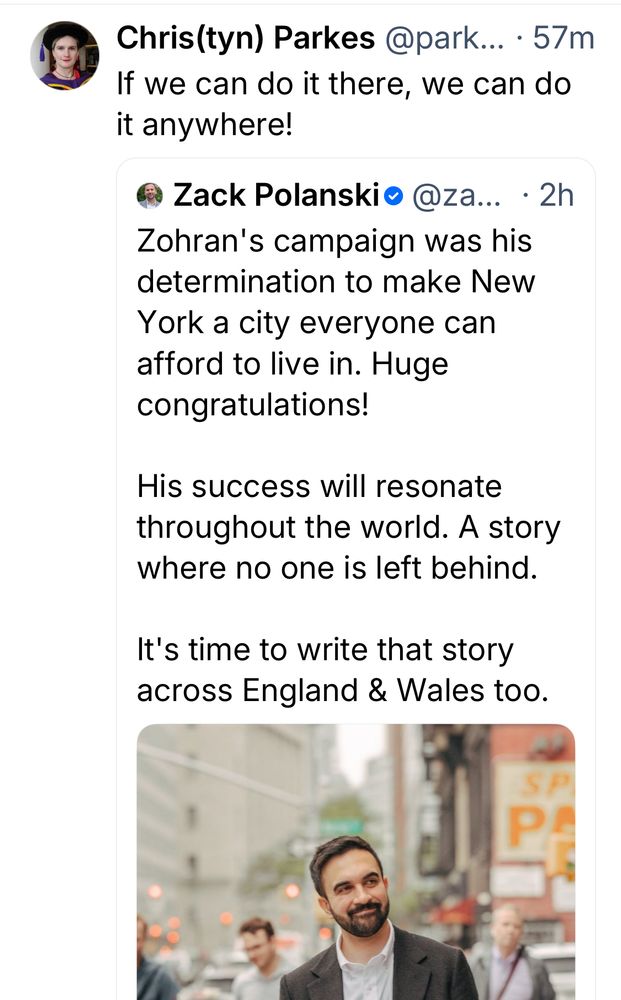Click the 2h timestamp on the quoted tweet
The image size is (621, 1000).
pos(556,195)
